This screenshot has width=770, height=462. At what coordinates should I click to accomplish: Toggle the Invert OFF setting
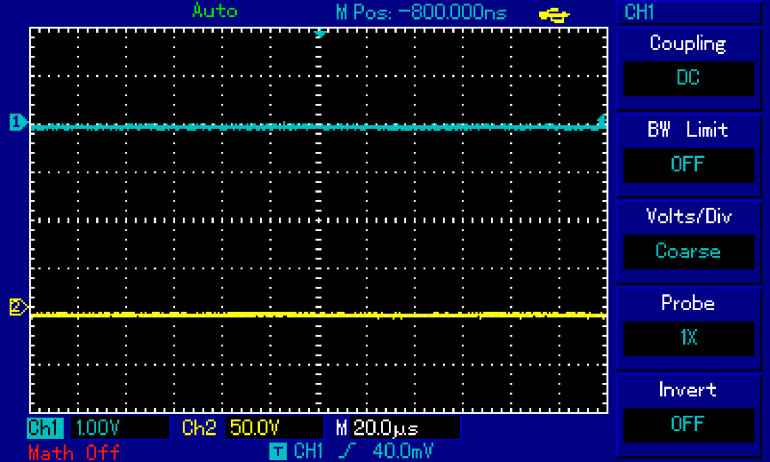pos(687,424)
